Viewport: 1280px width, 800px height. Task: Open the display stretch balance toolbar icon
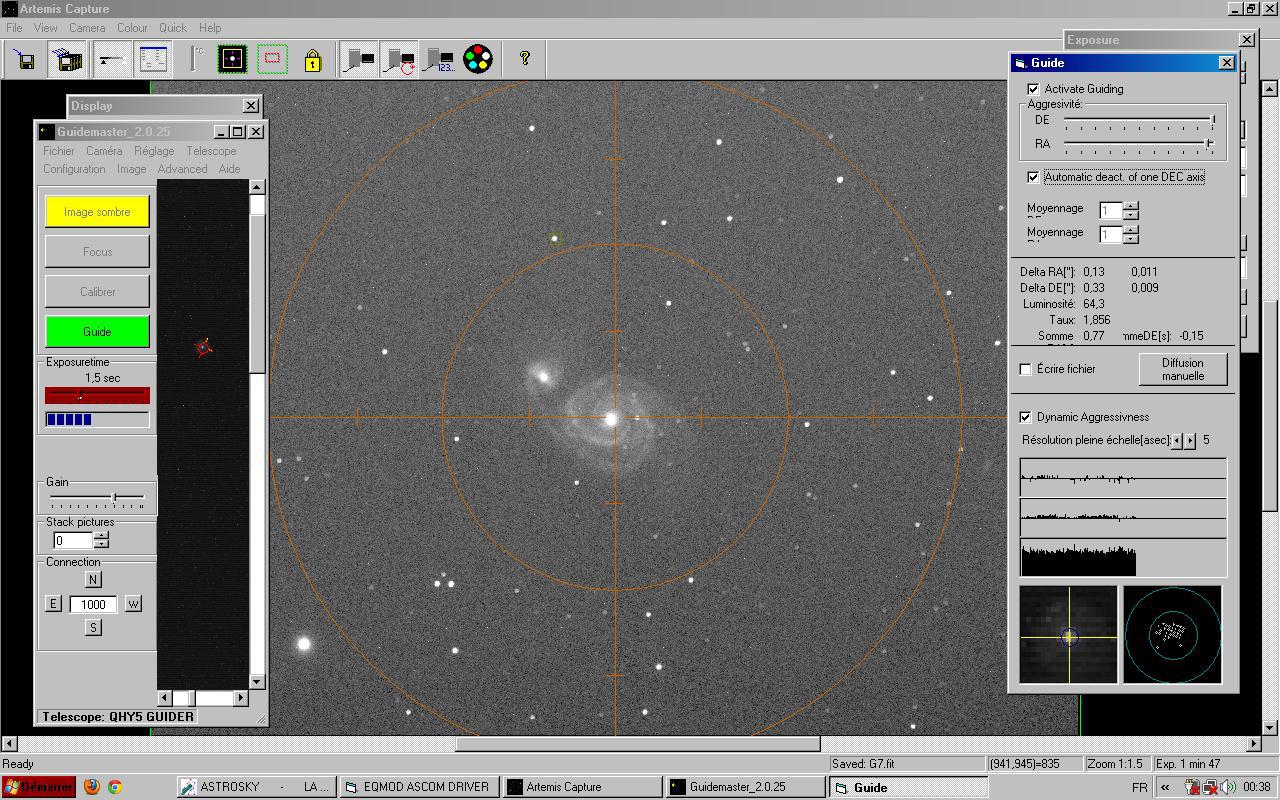(111, 60)
